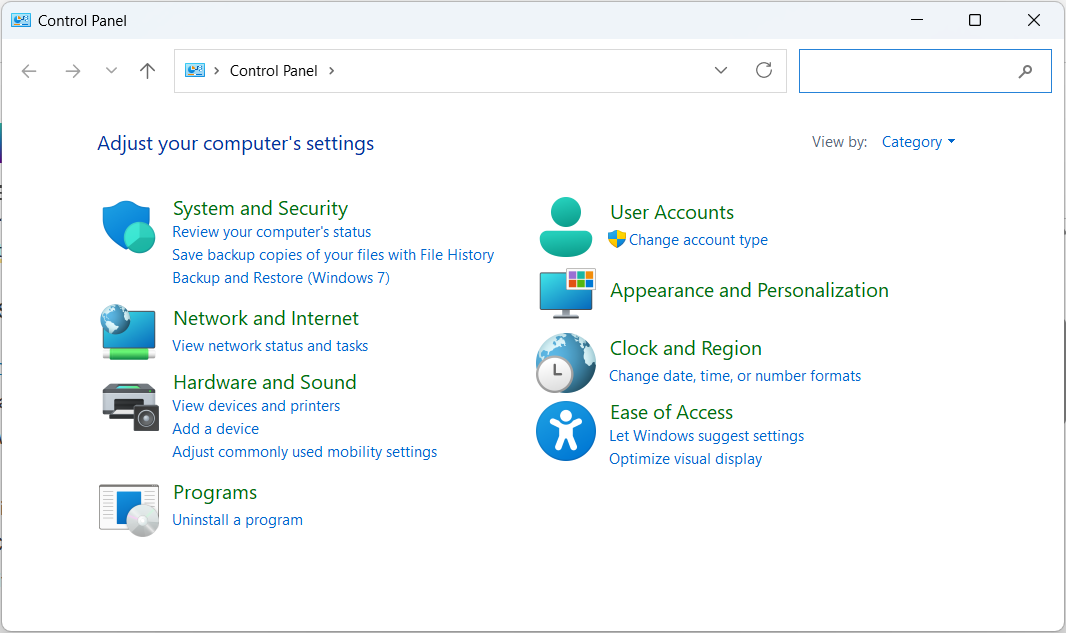Refresh the Control Panel view
Screen dimensions: 1066x633
pos(764,70)
